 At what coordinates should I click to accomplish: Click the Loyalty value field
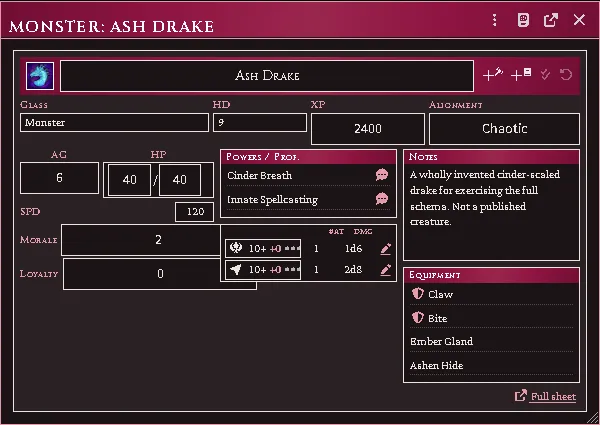pos(160,274)
